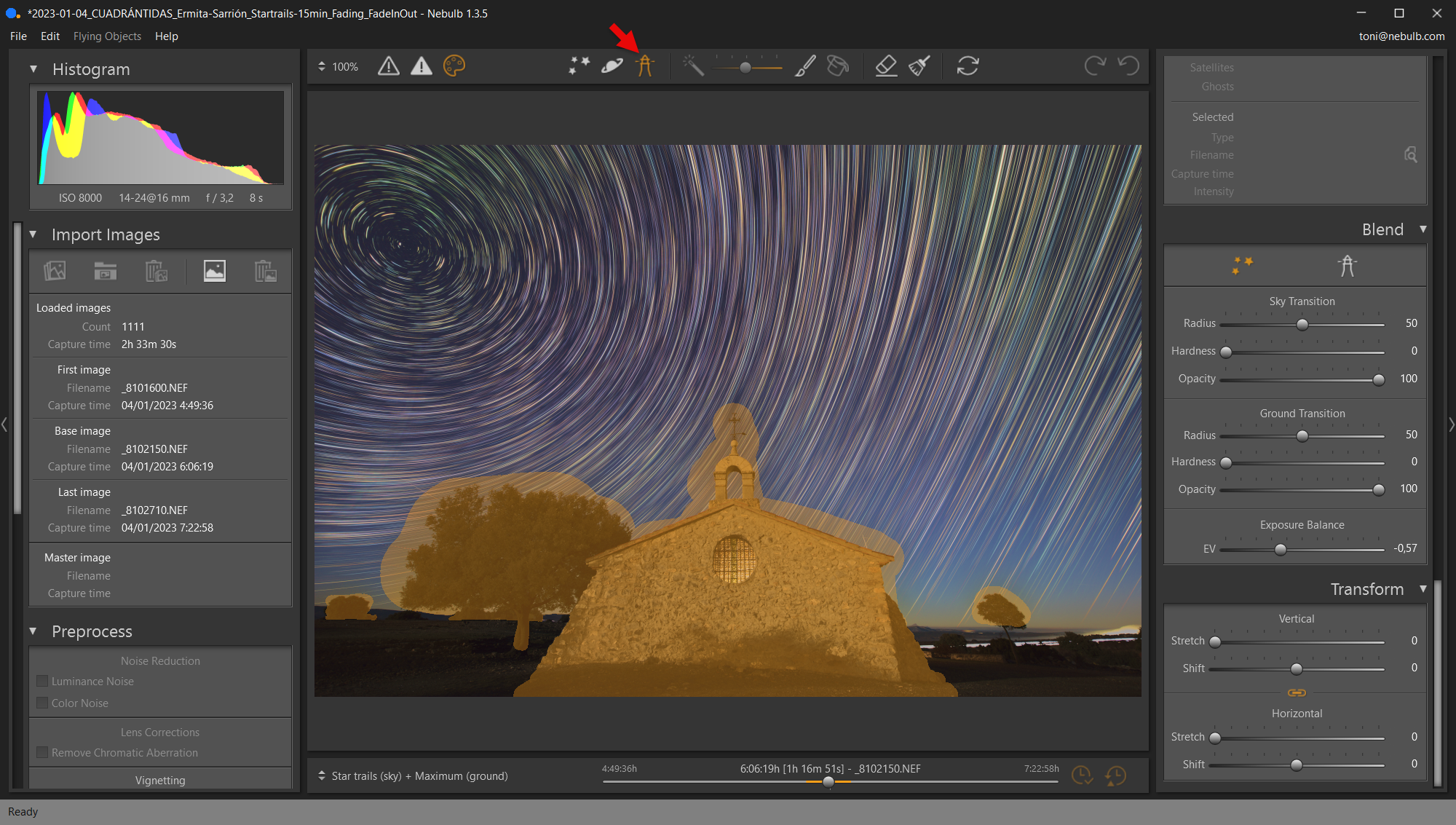Viewport: 1456px width, 825px height.
Task: Click the refresh circular arrows icon
Action: (x=968, y=66)
